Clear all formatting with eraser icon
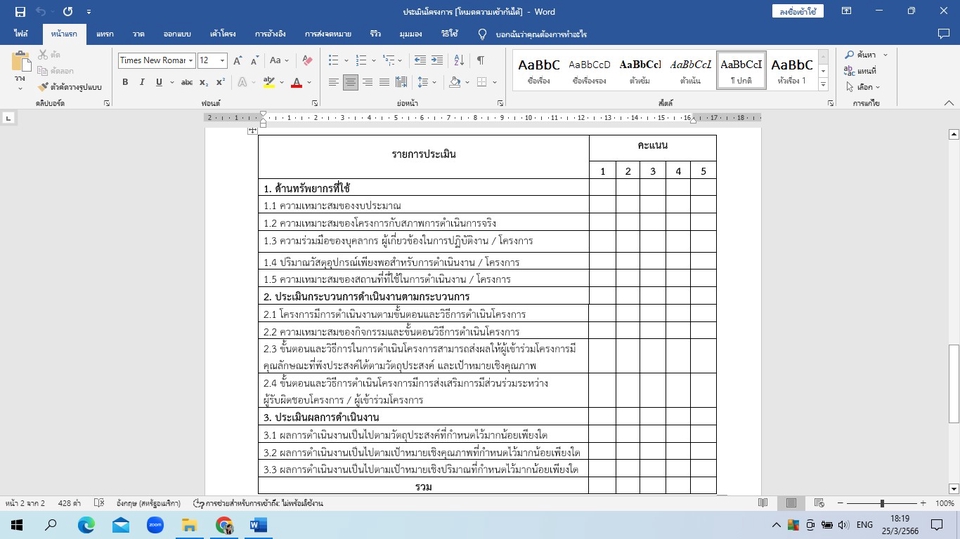This screenshot has width=960, height=539. pos(307,60)
